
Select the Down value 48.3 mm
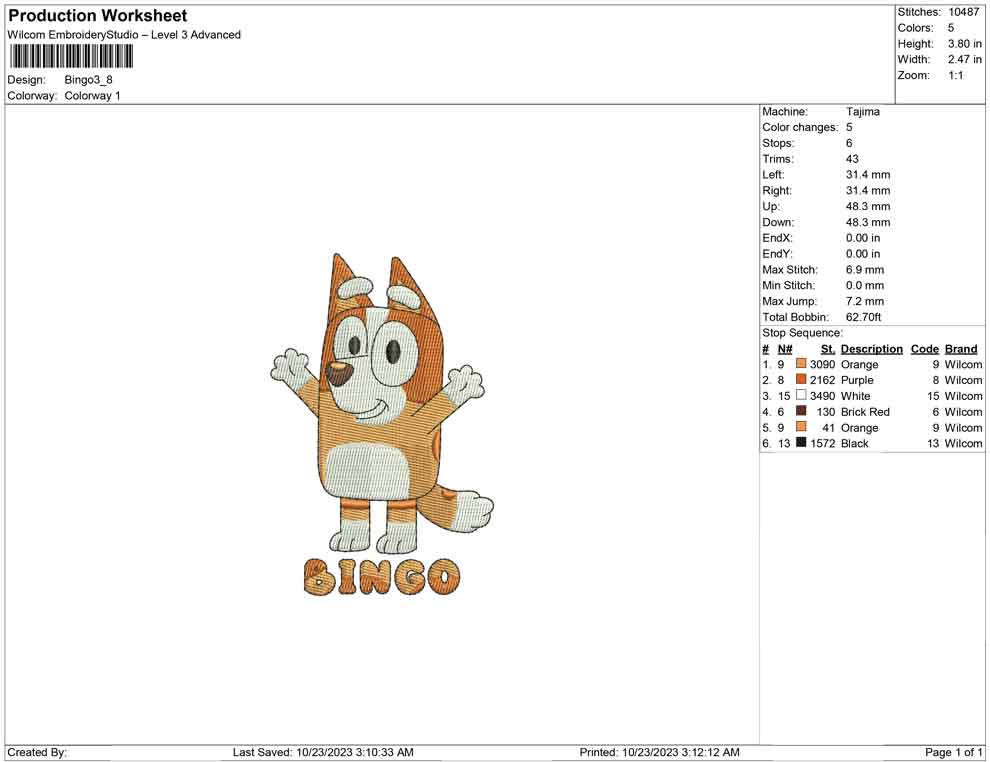pyautogui.click(x=868, y=222)
